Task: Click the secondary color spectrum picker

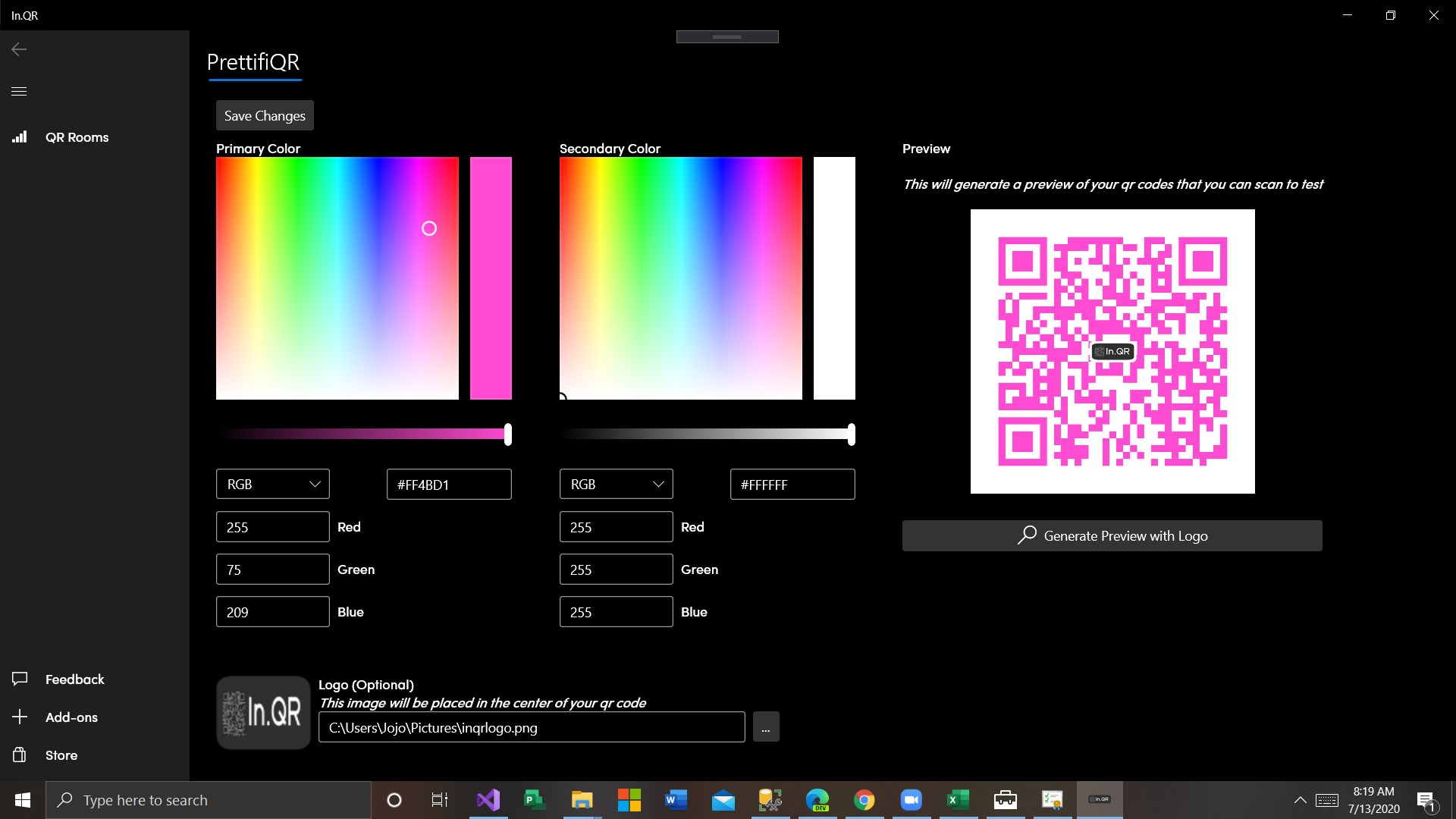Action: coord(681,278)
